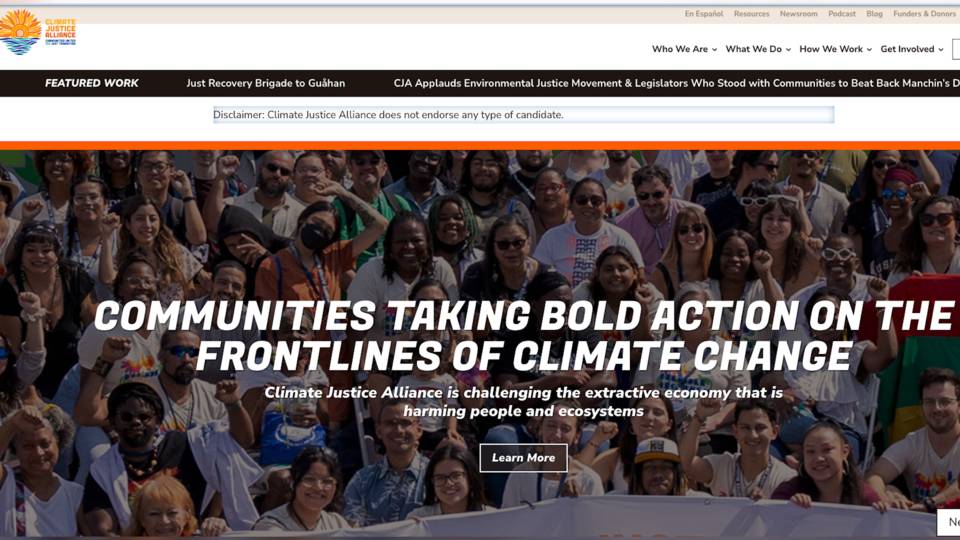Click the disclaimer text box
This screenshot has height=540, width=960.
click(x=523, y=114)
